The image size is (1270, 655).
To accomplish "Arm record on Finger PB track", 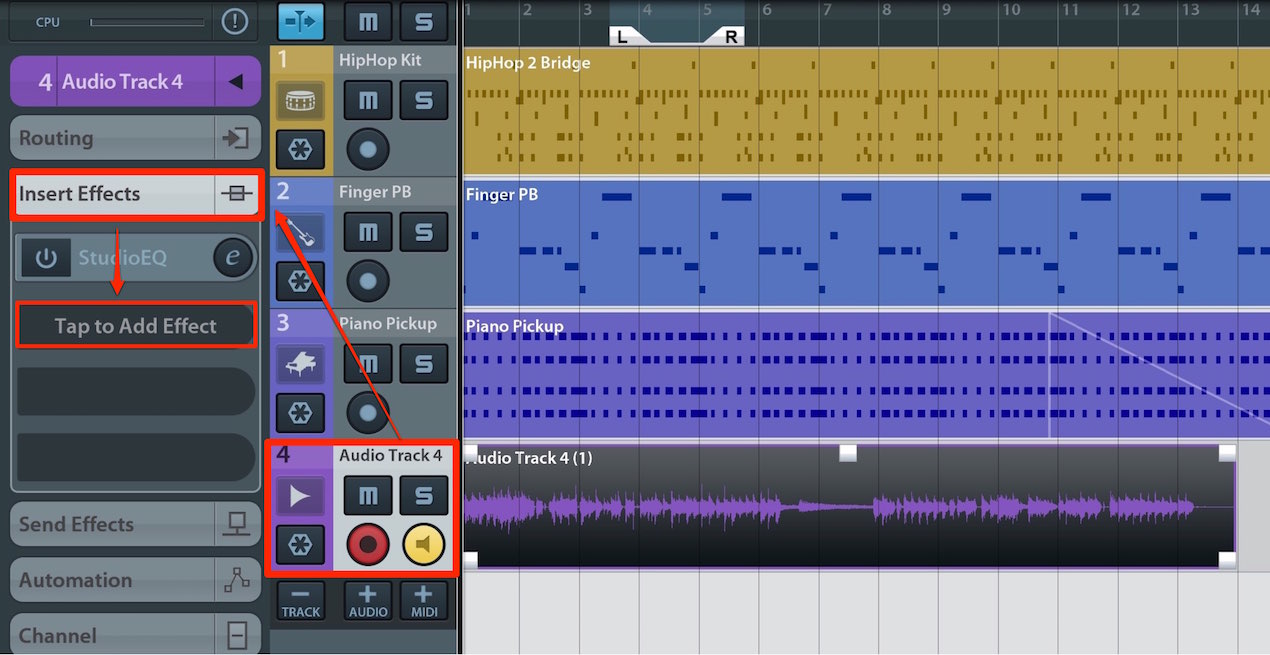I will point(368,281).
